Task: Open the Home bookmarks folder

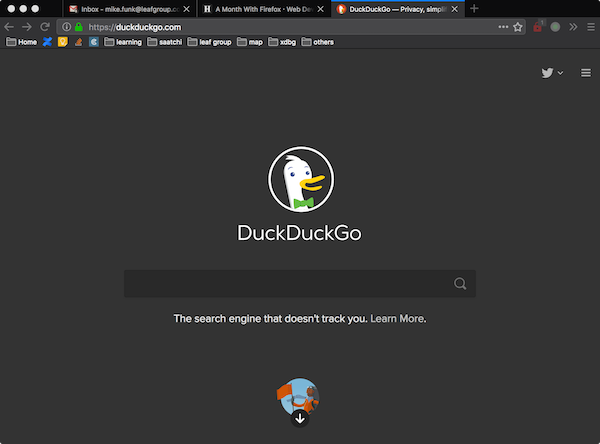Action: [x=22, y=42]
